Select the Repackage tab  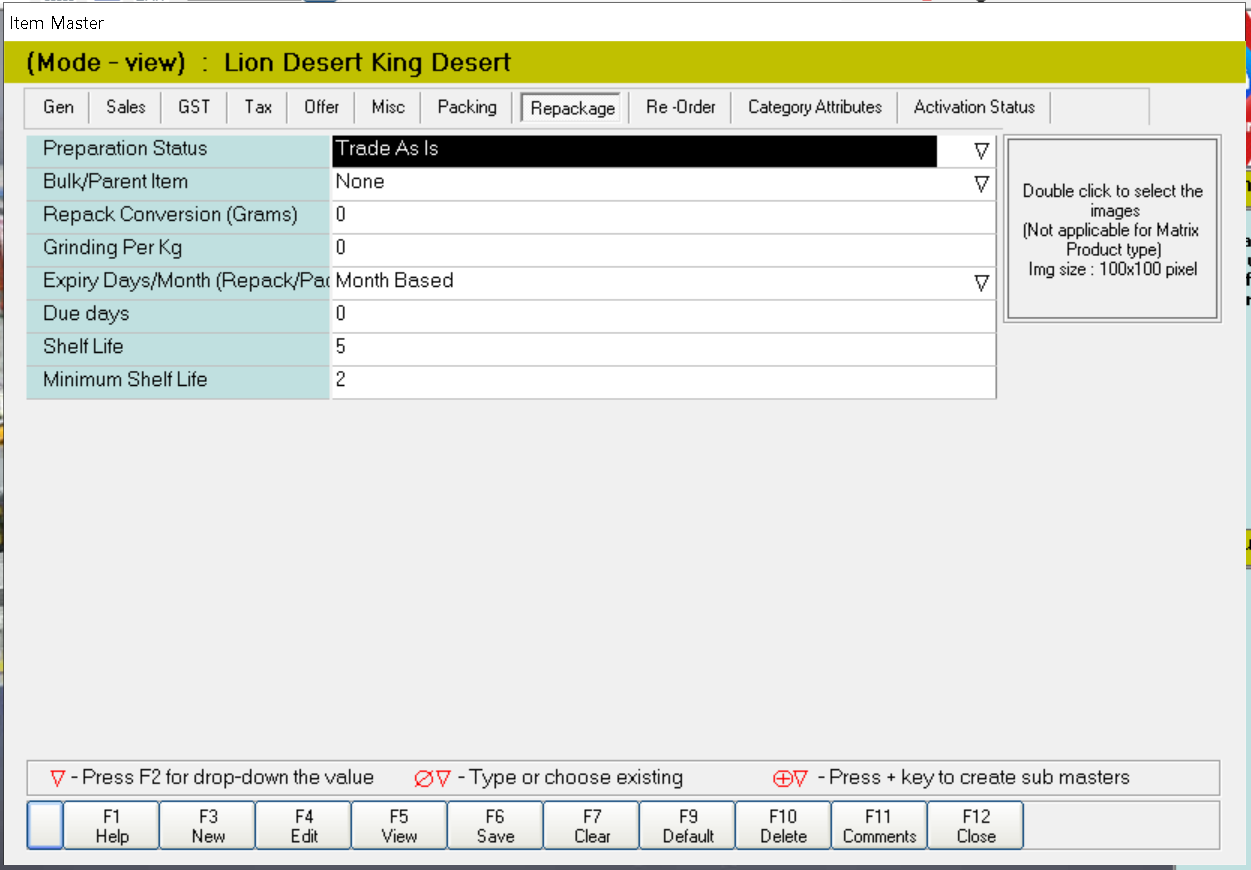click(573, 108)
